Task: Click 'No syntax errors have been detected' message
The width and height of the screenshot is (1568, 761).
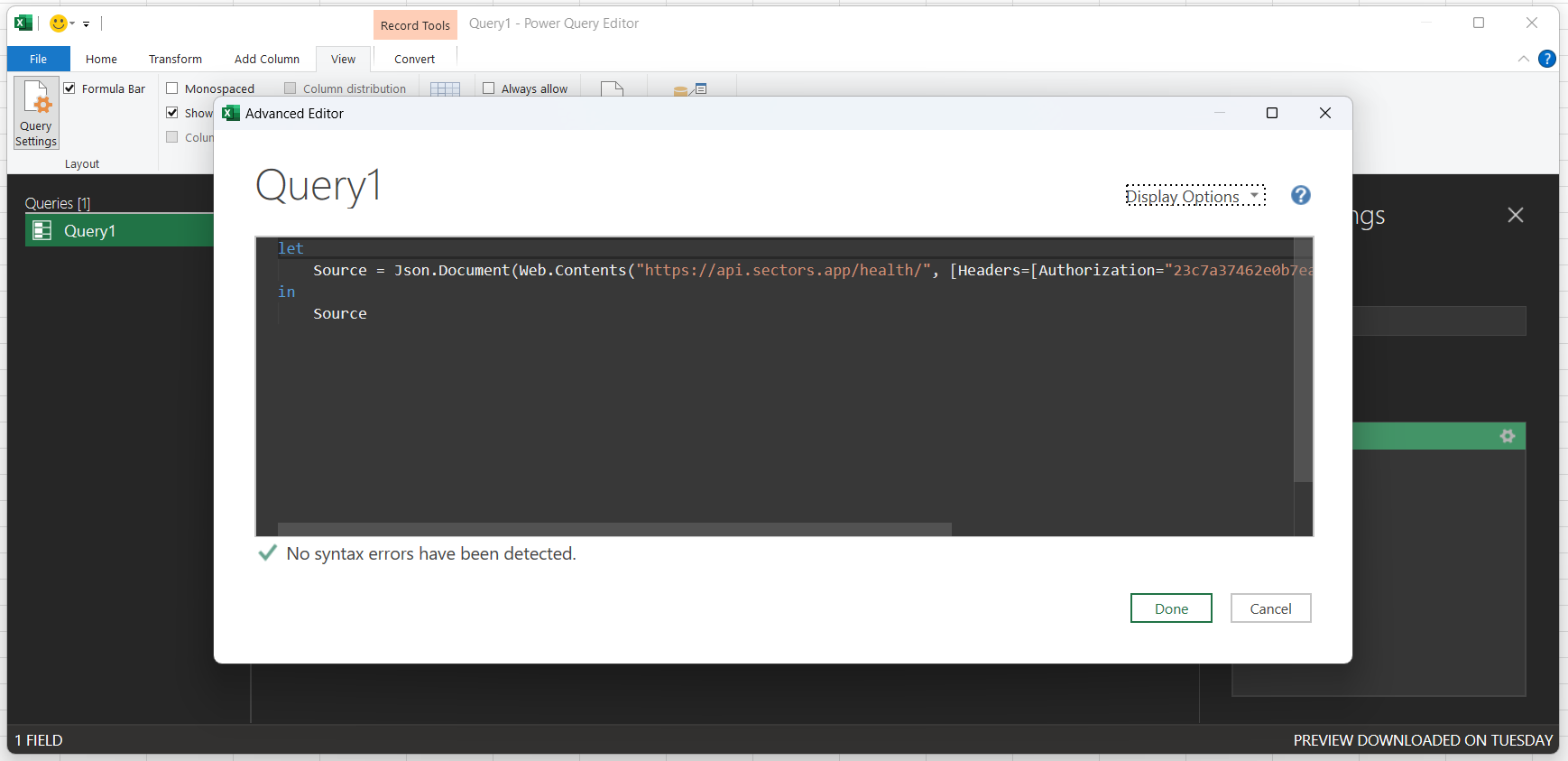Action: click(x=431, y=553)
